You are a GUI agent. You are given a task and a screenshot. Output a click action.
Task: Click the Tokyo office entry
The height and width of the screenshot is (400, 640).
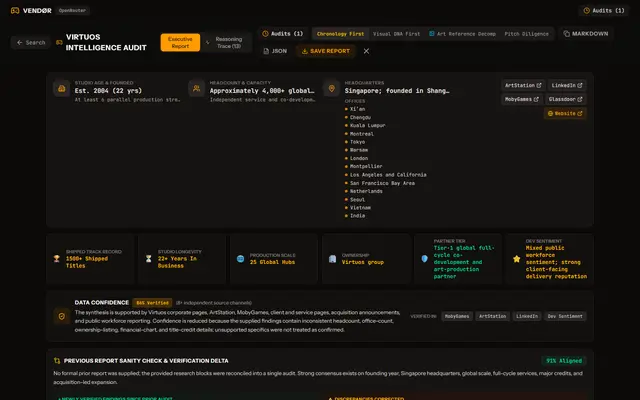[x=355, y=142]
